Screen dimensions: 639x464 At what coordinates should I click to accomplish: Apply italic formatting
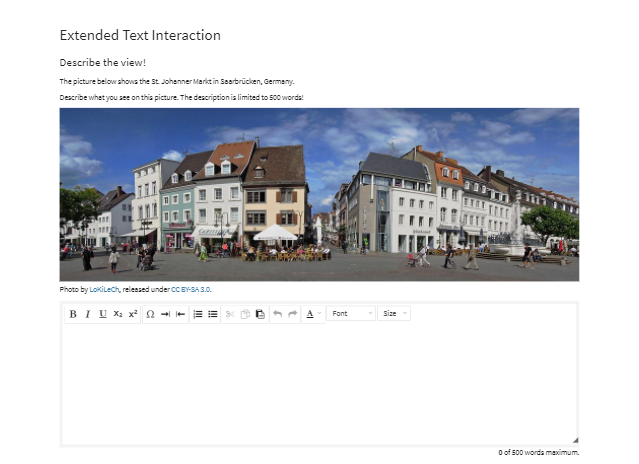pyautogui.click(x=88, y=314)
